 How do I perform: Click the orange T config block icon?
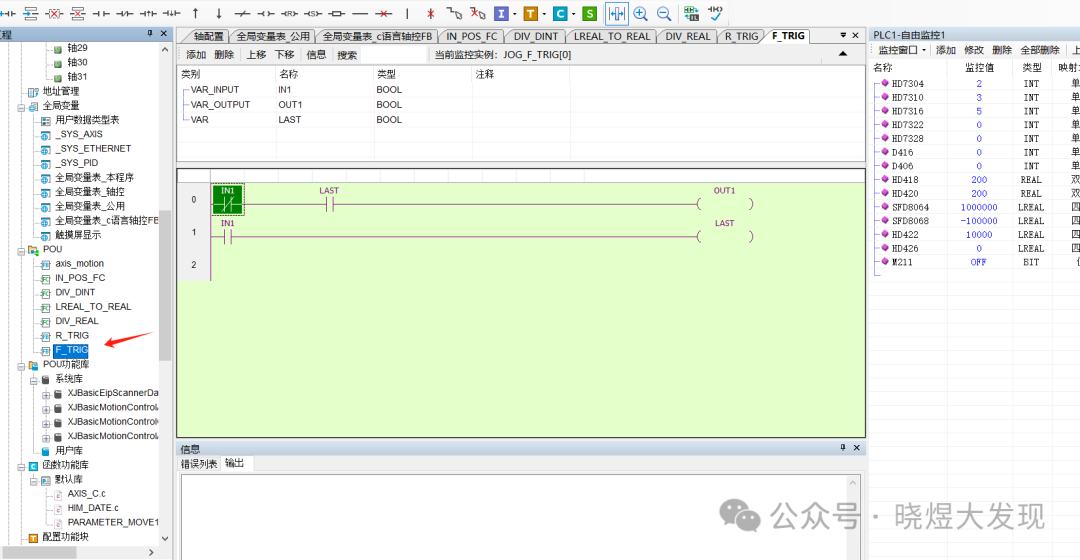[530, 13]
